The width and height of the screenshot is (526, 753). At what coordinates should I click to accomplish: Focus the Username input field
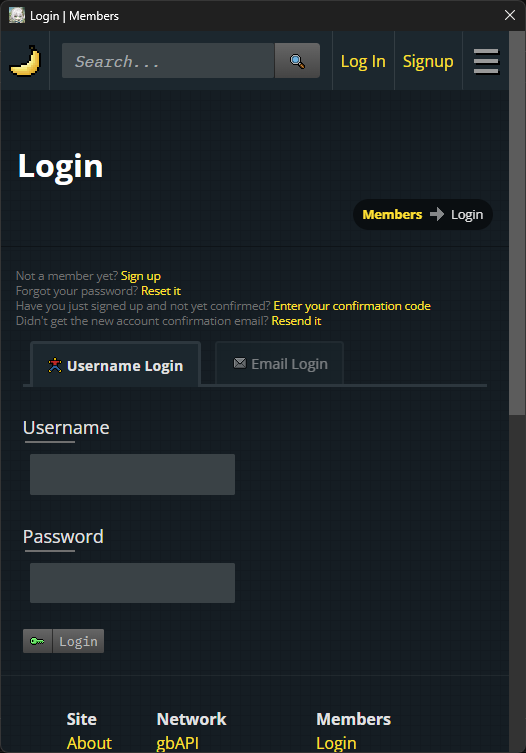133,474
